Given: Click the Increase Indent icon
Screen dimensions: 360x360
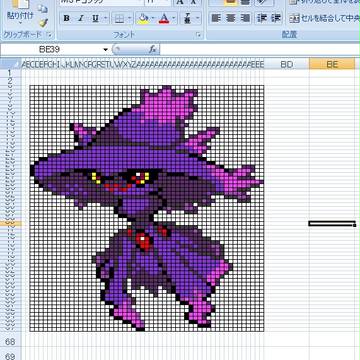Looking at the screenshot, I should pyautogui.click(x=276, y=18).
